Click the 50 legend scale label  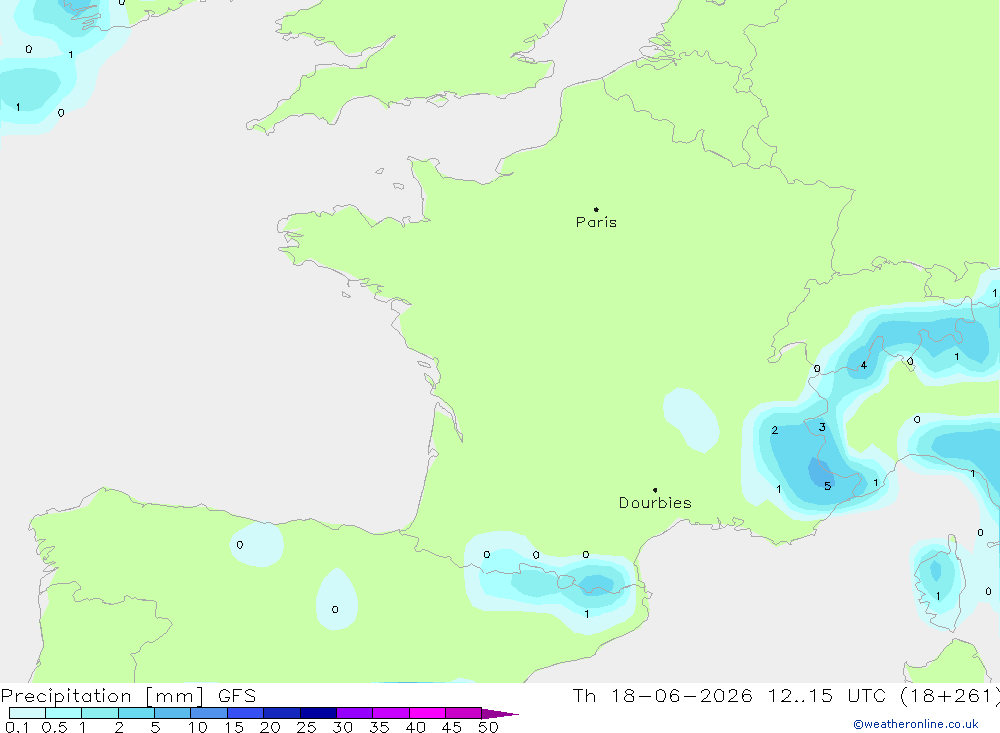pyautogui.click(x=488, y=727)
